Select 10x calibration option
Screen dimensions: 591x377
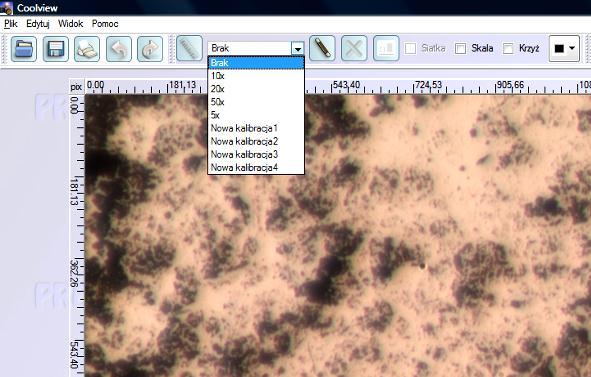click(x=256, y=76)
